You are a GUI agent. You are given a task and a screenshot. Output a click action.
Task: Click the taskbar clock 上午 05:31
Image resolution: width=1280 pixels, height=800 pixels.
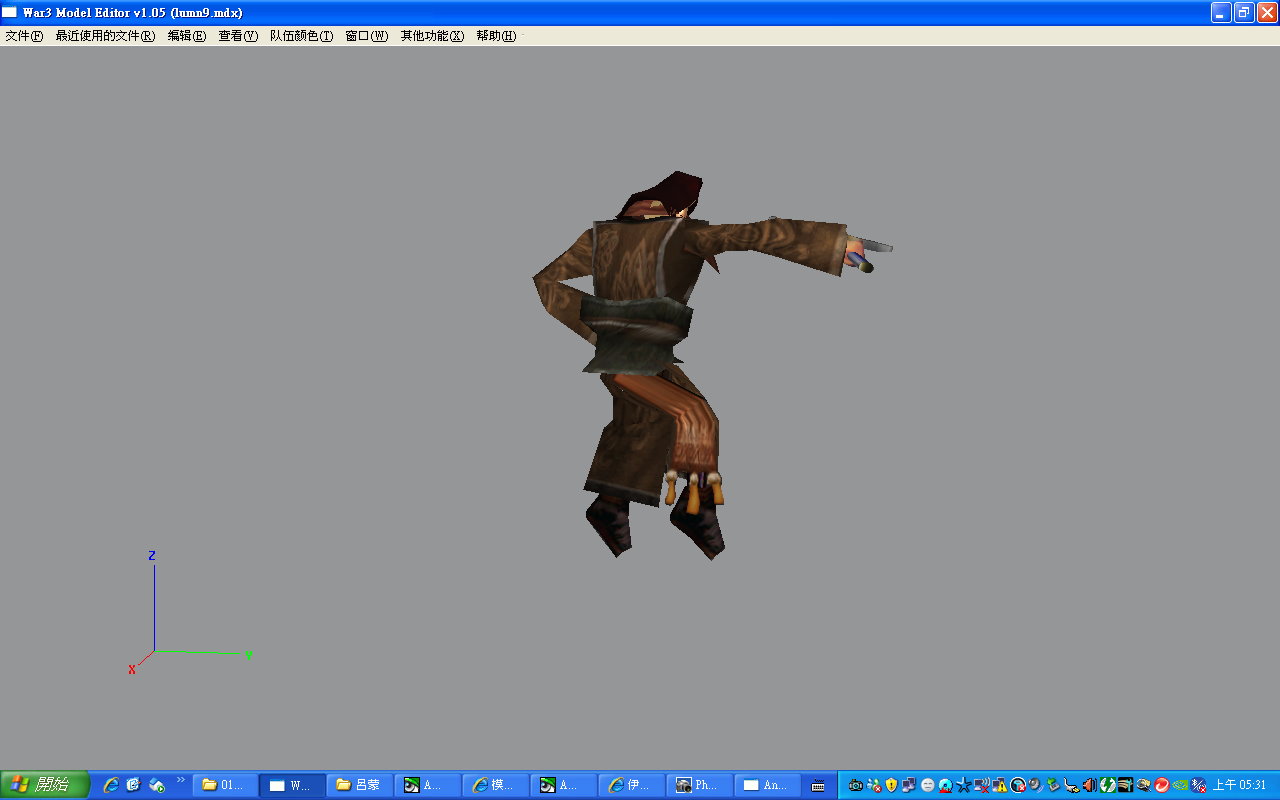tap(1239, 785)
